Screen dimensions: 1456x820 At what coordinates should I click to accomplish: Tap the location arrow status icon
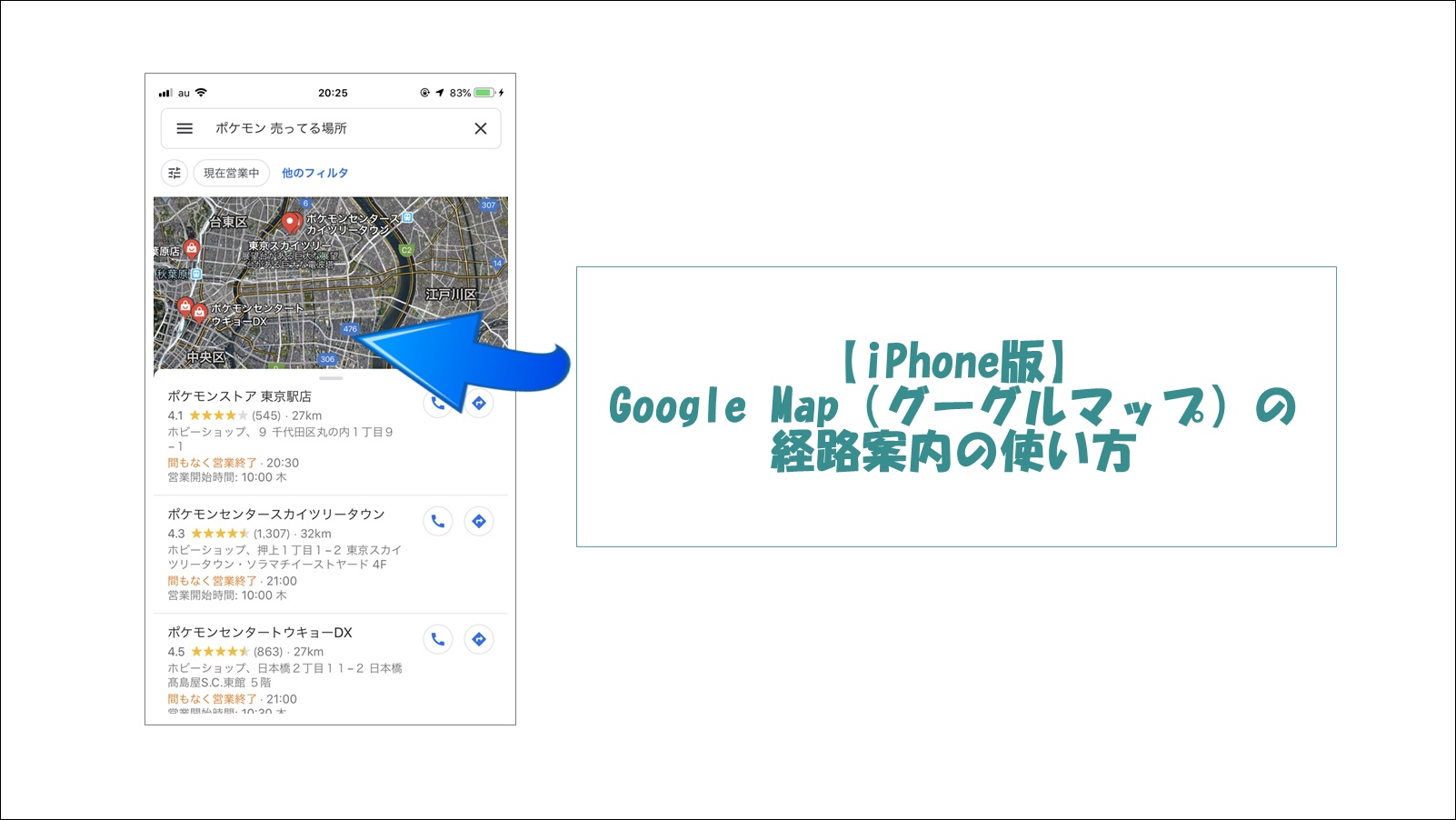[x=440, y=93]
